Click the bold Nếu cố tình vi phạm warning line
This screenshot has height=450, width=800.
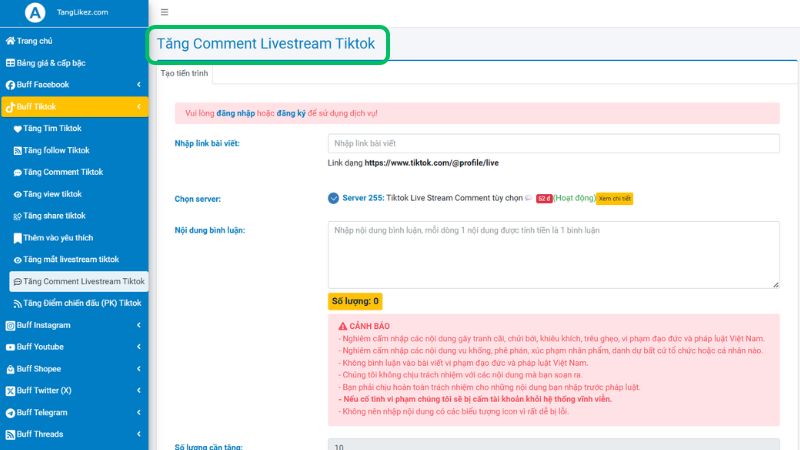(x=475, y=399)
